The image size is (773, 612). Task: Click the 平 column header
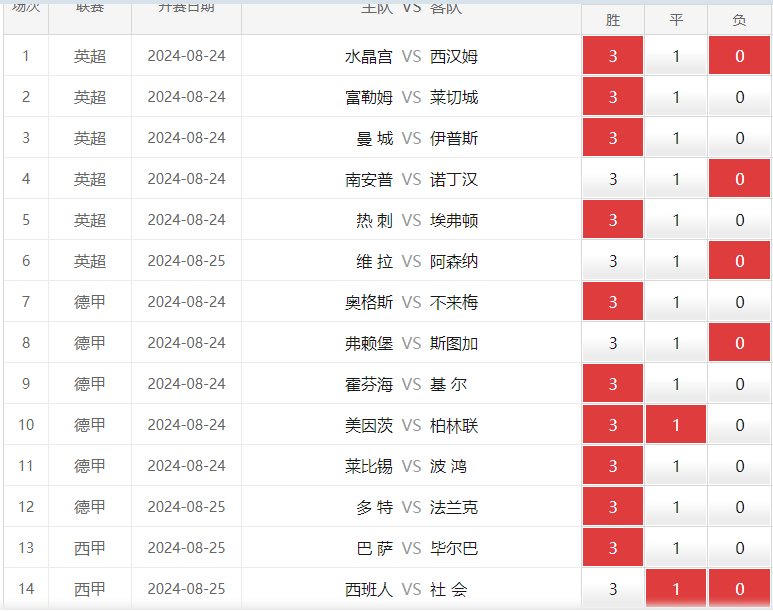tap(676, 20)
